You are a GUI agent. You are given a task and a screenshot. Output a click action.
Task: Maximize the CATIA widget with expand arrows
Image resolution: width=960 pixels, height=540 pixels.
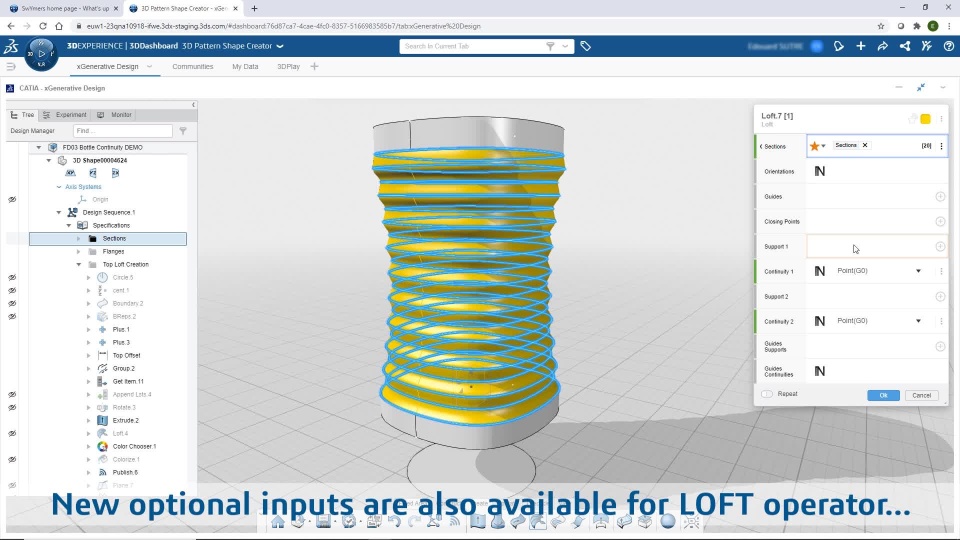[x=921, y=88]
